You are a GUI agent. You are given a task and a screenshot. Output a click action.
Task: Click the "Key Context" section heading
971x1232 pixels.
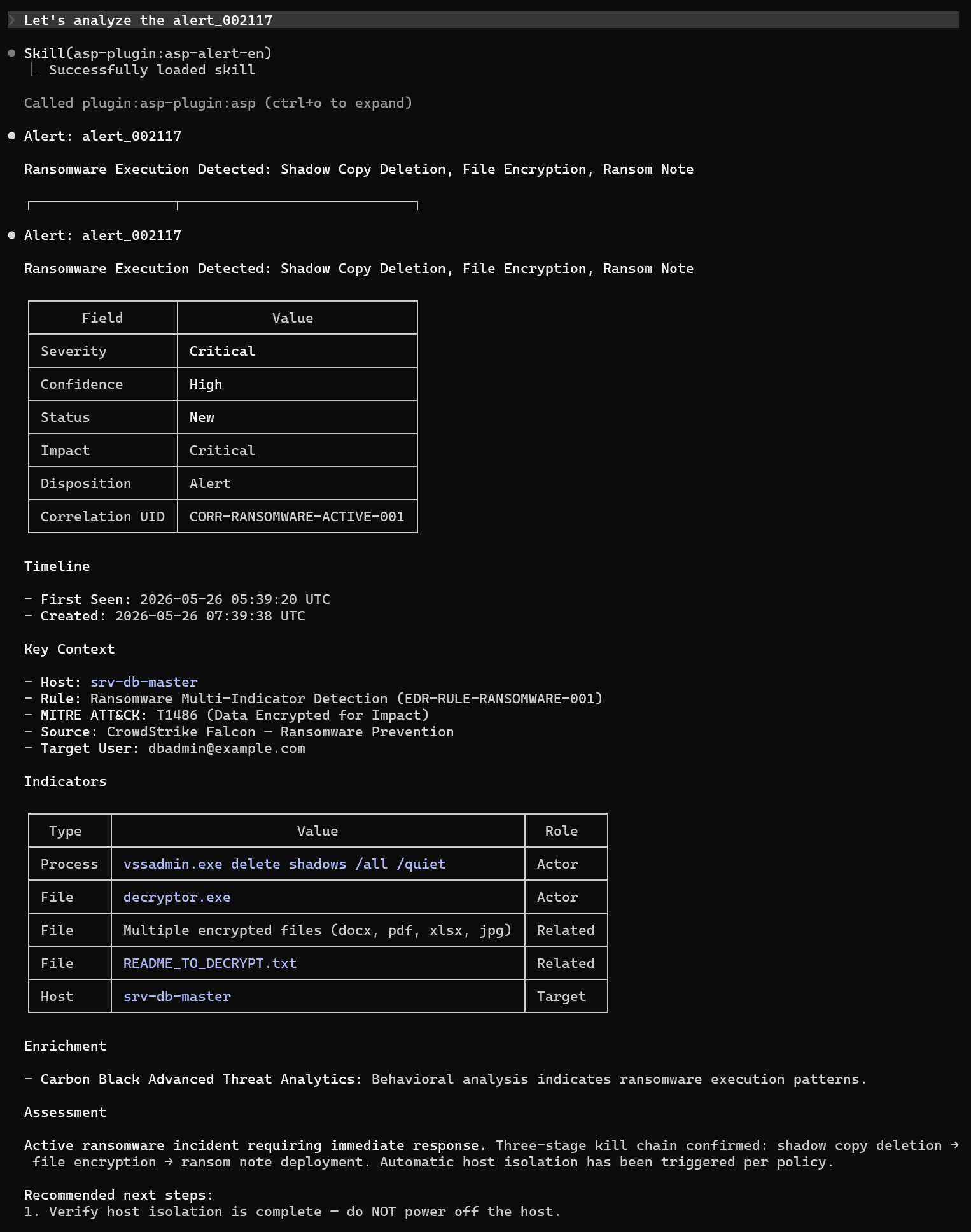click(69, 649)
